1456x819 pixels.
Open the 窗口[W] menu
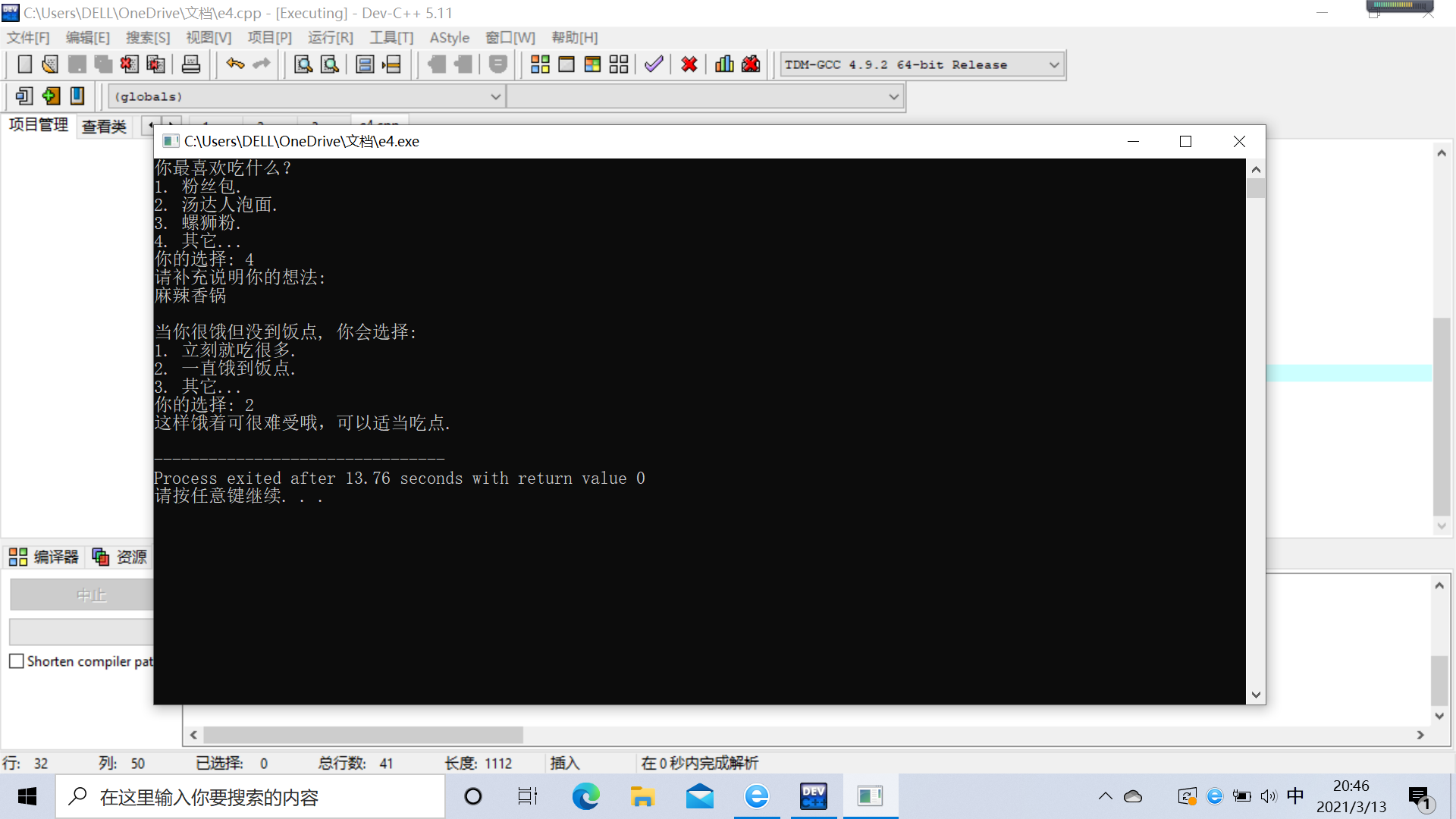pyautogui.click(x=510, y=38)
